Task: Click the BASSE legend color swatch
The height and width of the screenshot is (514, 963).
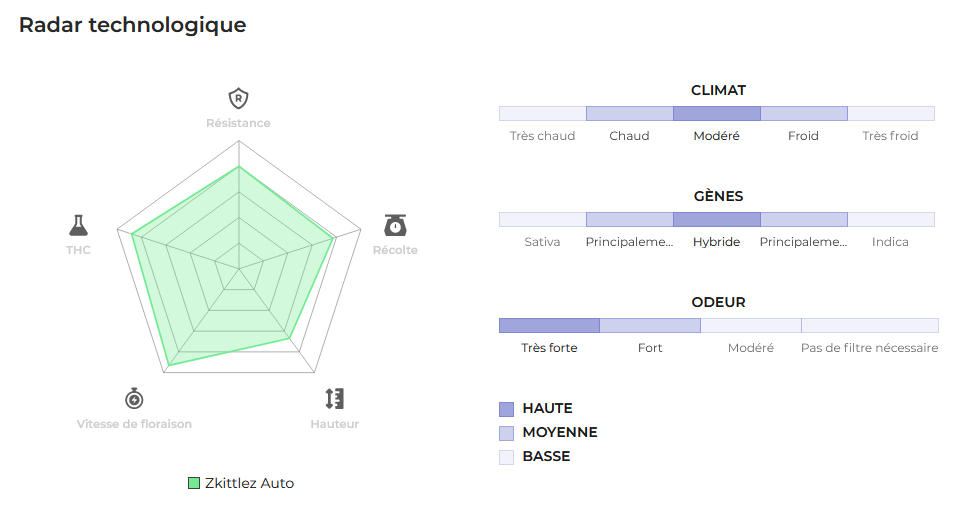Action: point(506,457)
